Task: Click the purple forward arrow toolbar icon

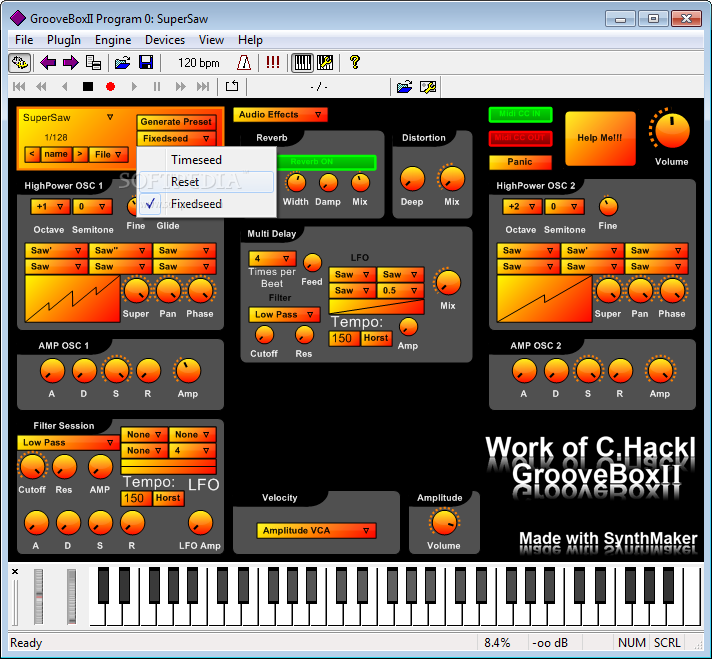Action: coord(71,62)
